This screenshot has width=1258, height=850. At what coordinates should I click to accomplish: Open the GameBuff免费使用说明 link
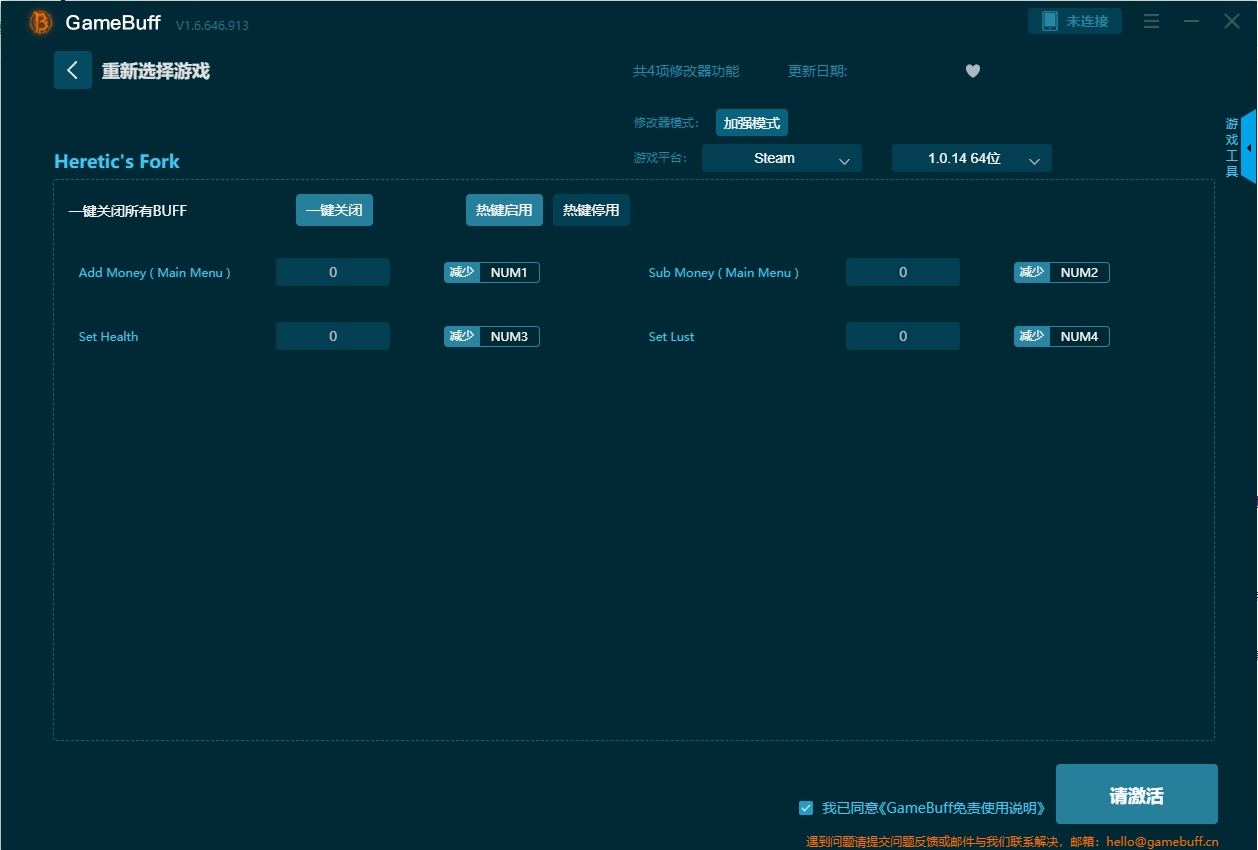point(962,808)
